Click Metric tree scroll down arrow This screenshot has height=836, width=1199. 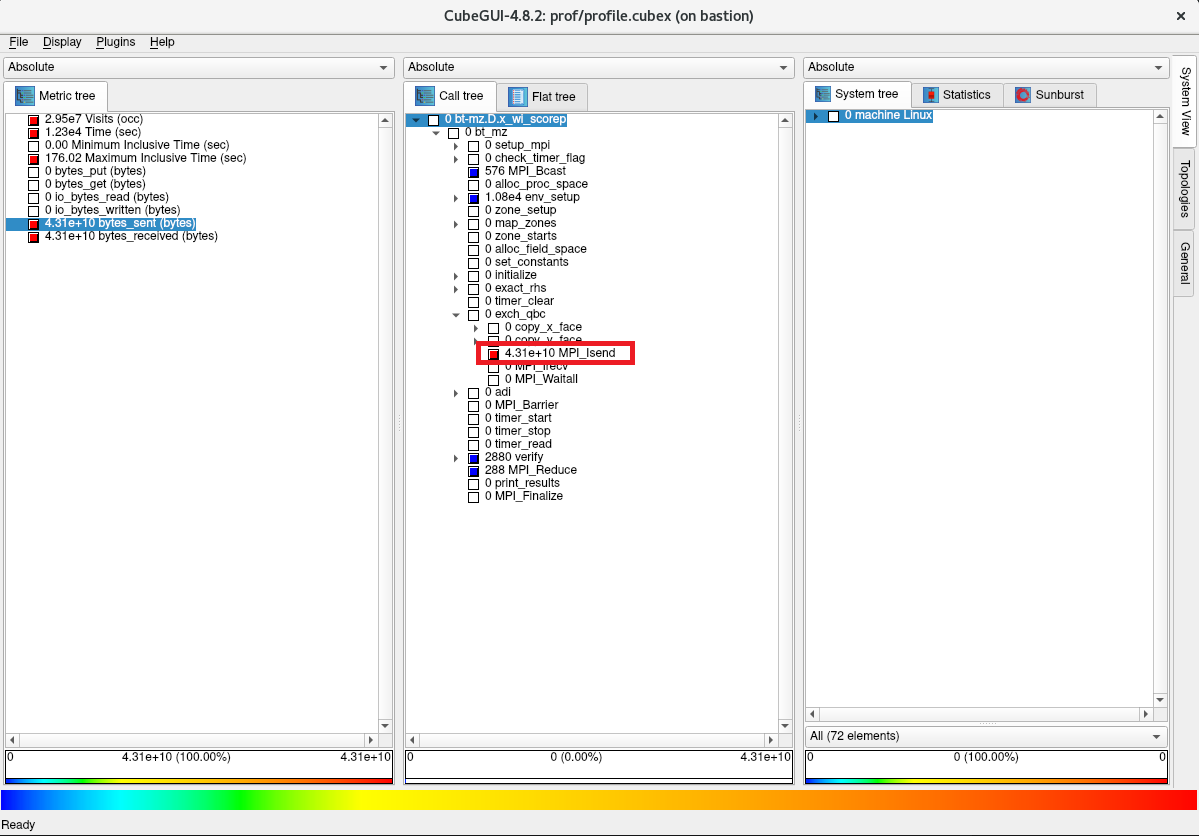click(385, 726)
